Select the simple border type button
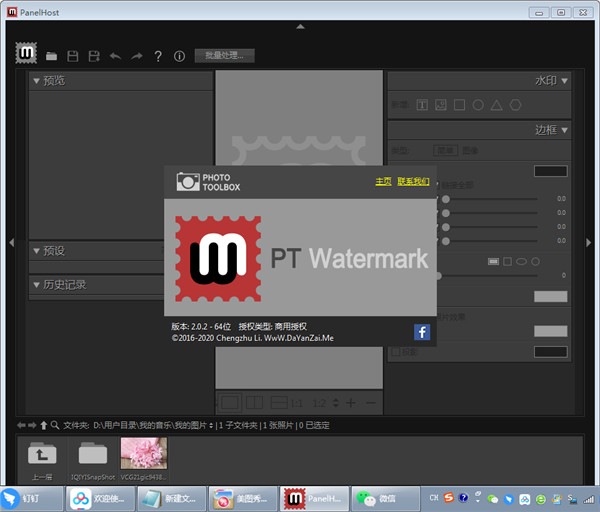 pos(445,150)
